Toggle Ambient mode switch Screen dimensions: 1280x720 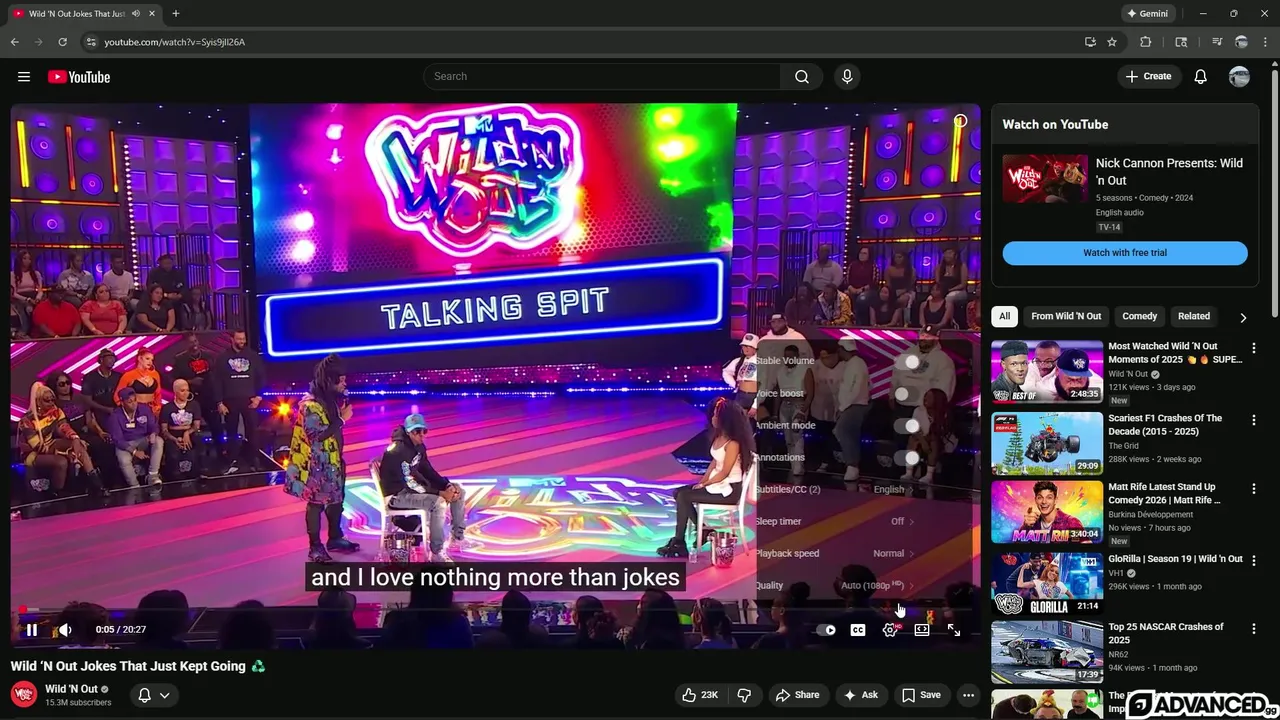(x=907, y=426)
